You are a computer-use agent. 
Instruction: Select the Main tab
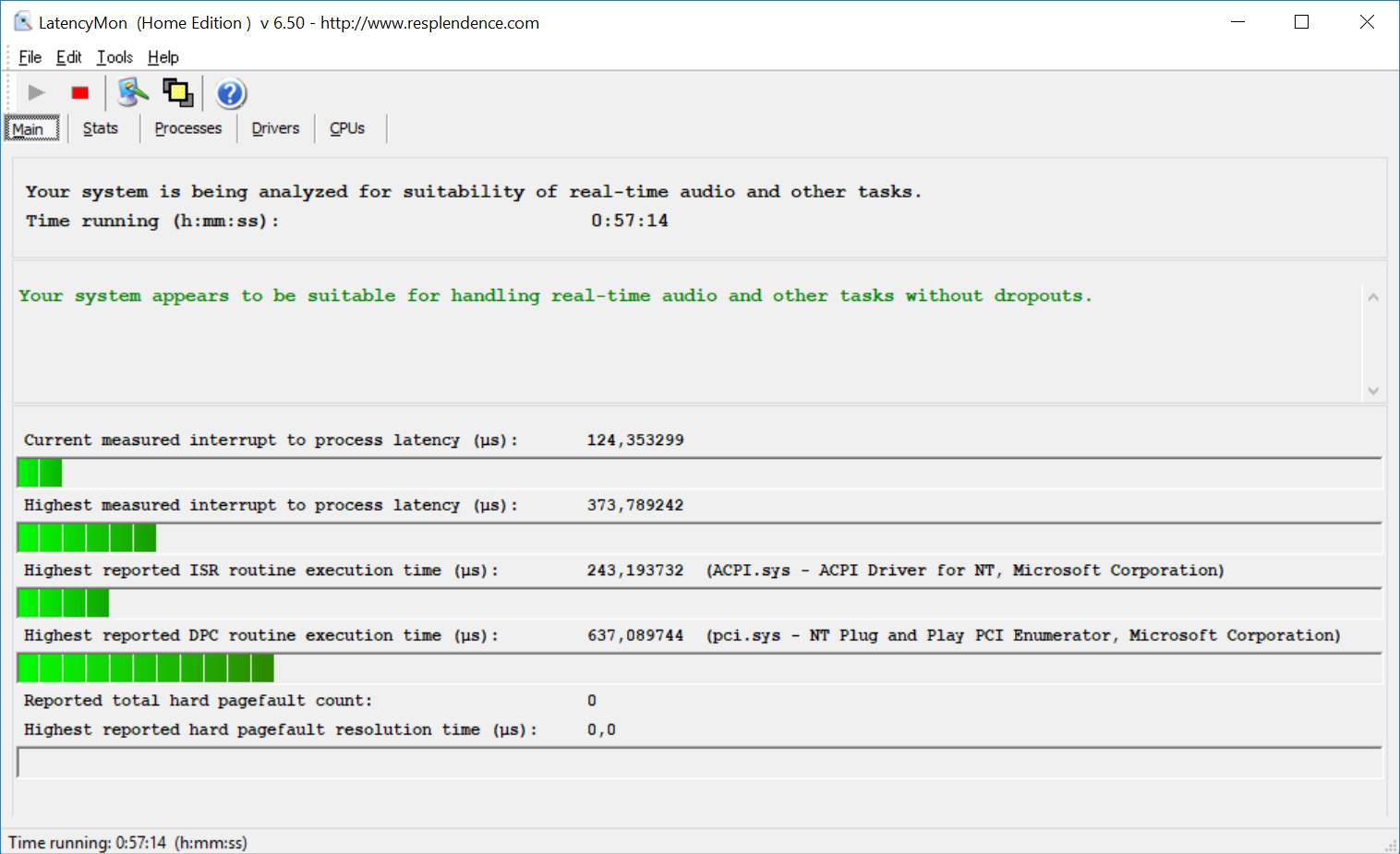pyautogui.click(x=29, y=129)
